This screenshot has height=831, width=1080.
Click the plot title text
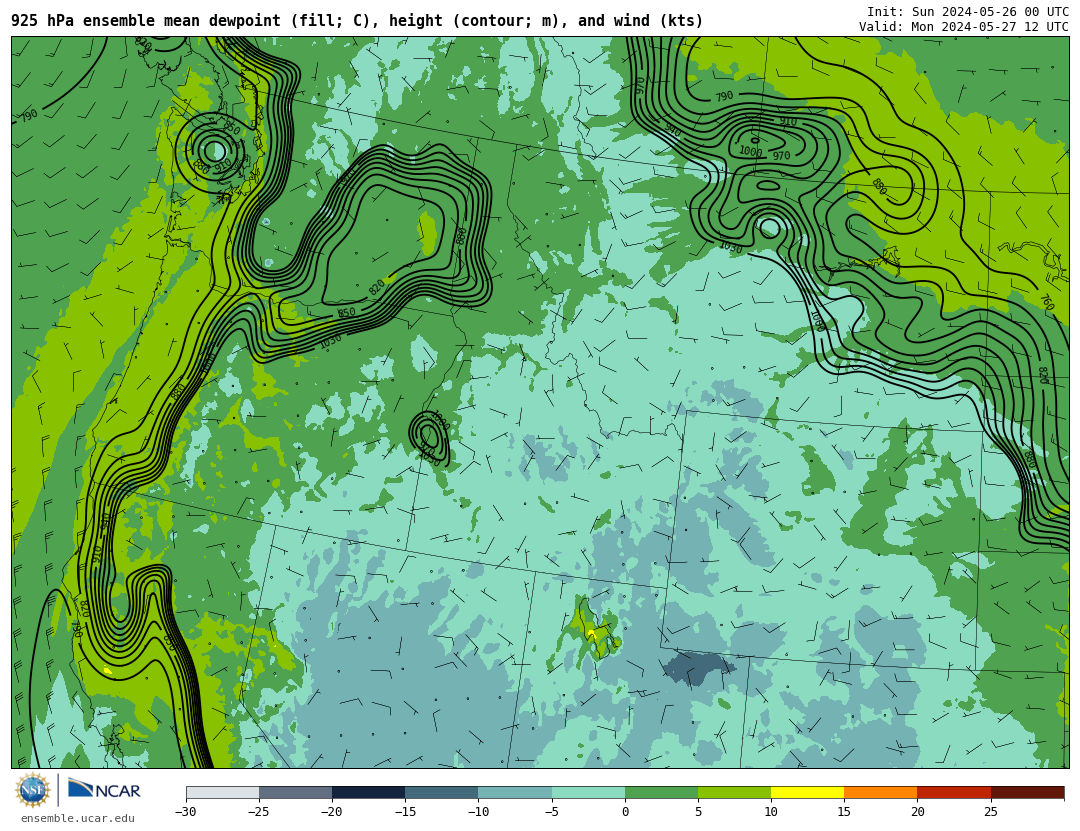[357, 21]
